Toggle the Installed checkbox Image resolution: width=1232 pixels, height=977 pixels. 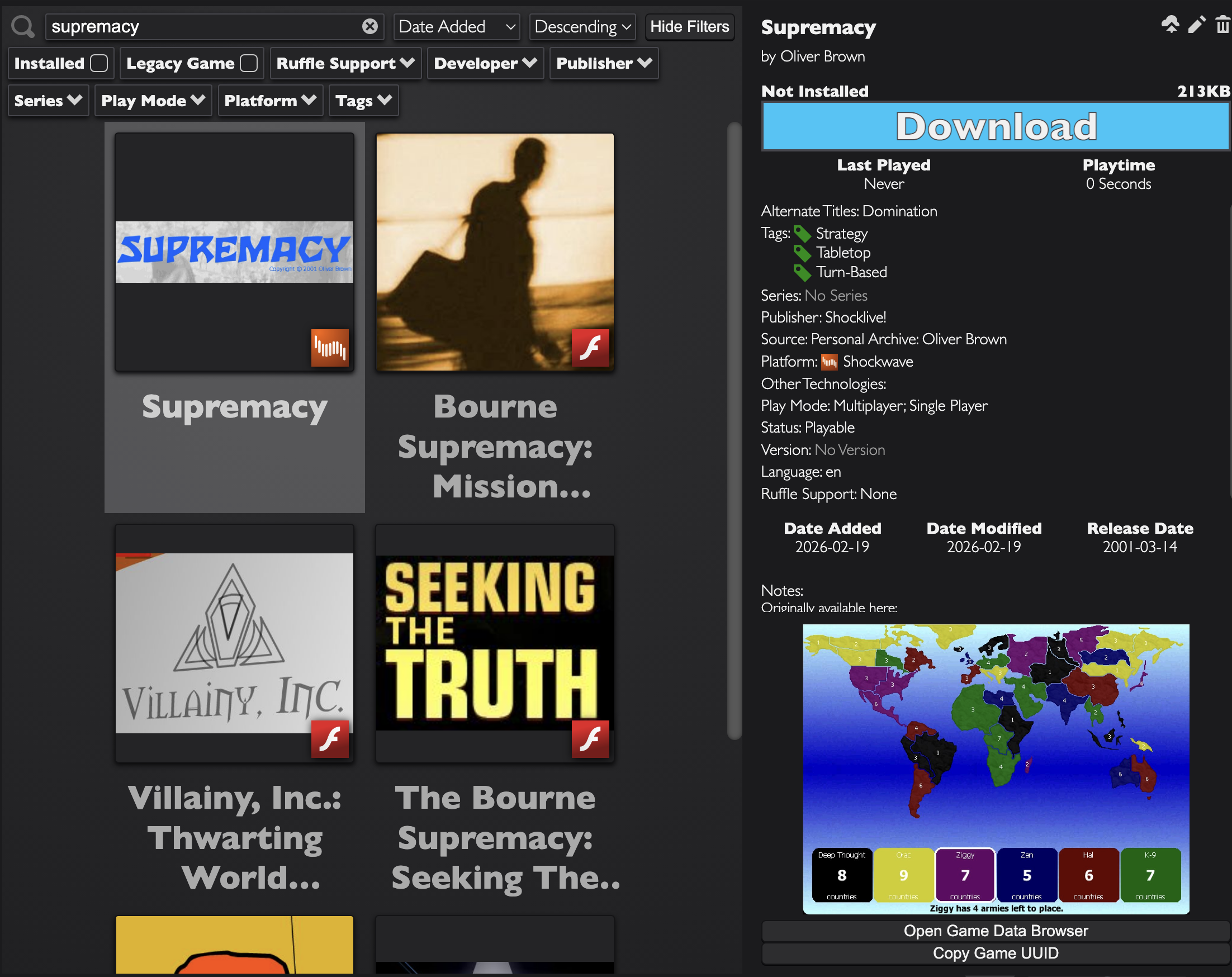tap(99, 63)
